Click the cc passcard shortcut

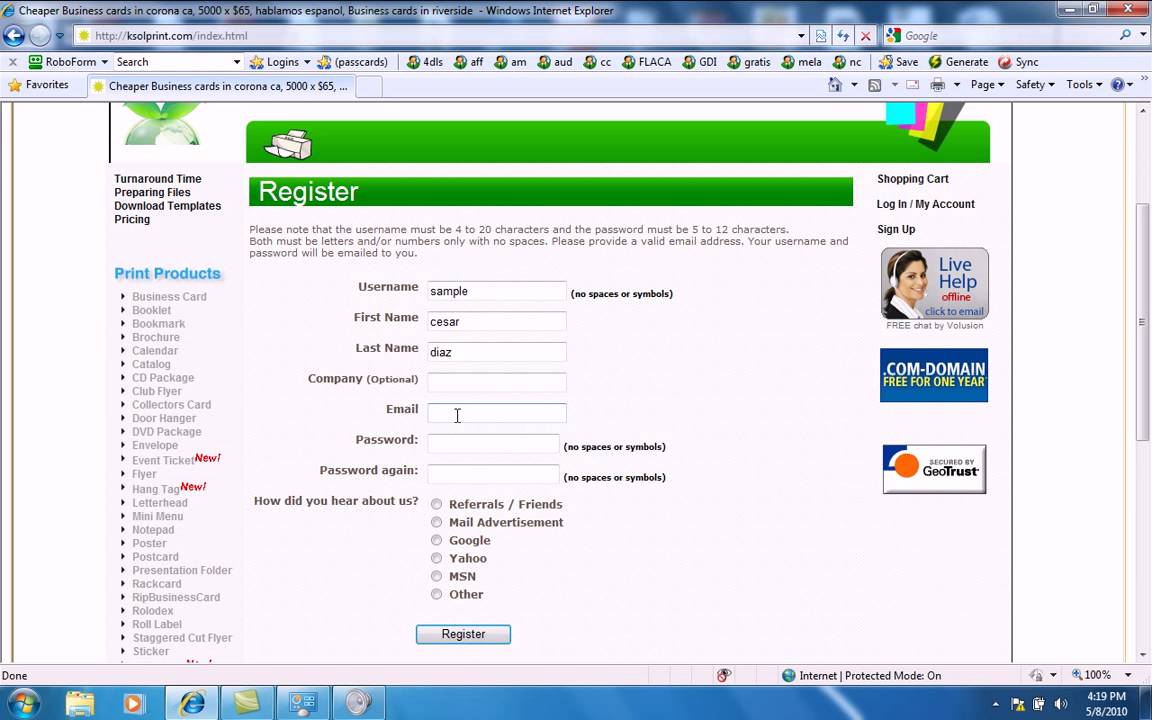tap(597, 62)
